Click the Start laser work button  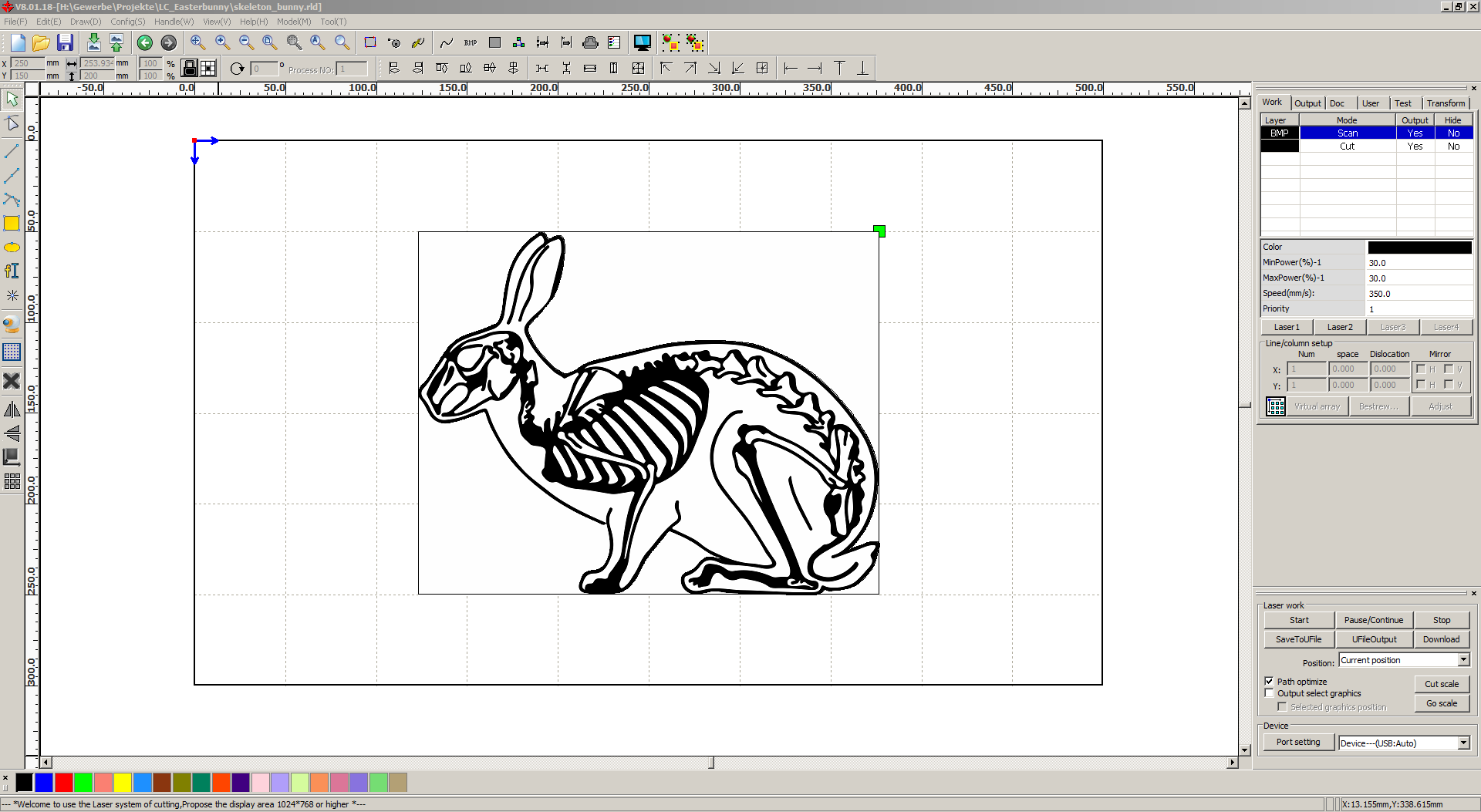point(1299,620)
